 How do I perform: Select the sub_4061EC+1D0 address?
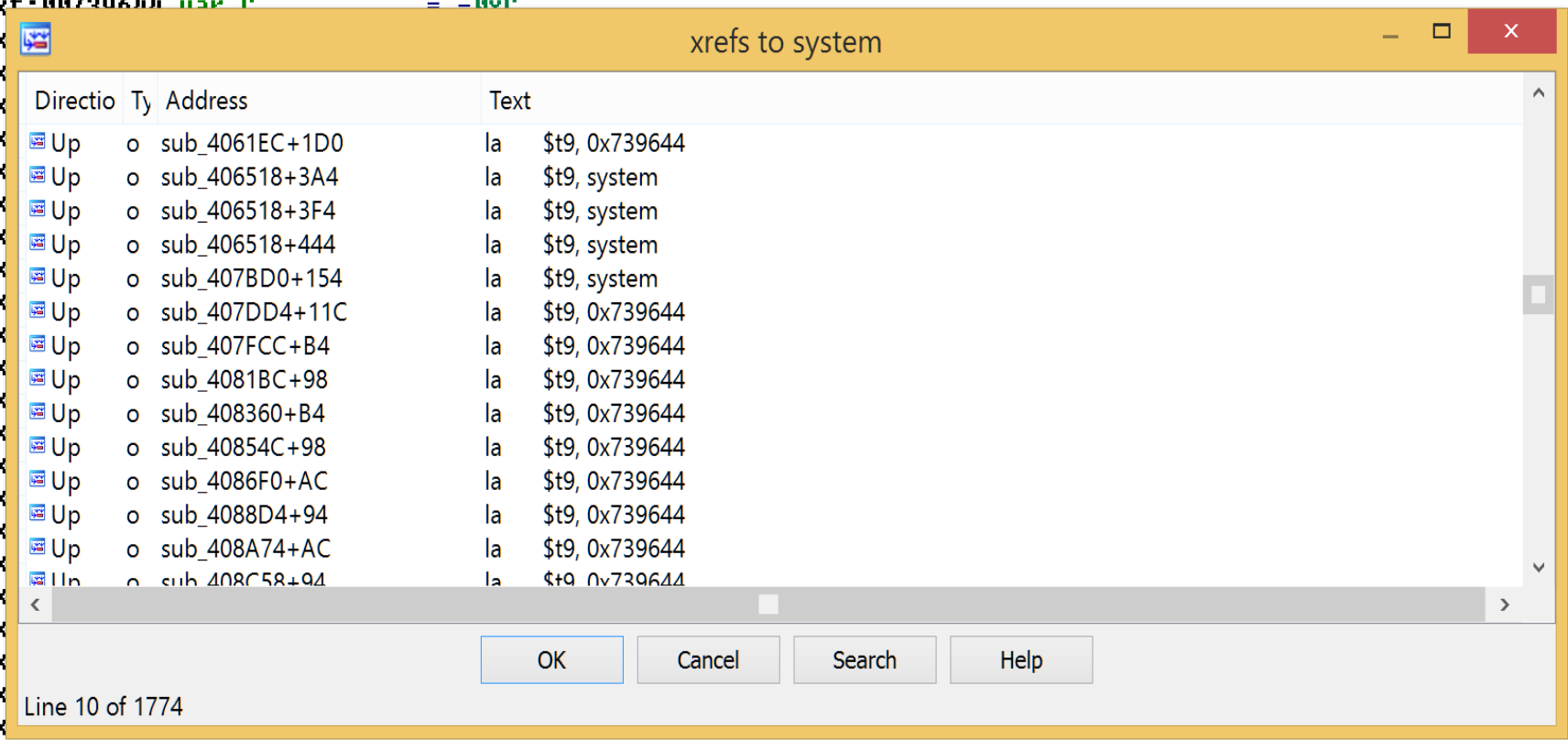click(252, 143)
